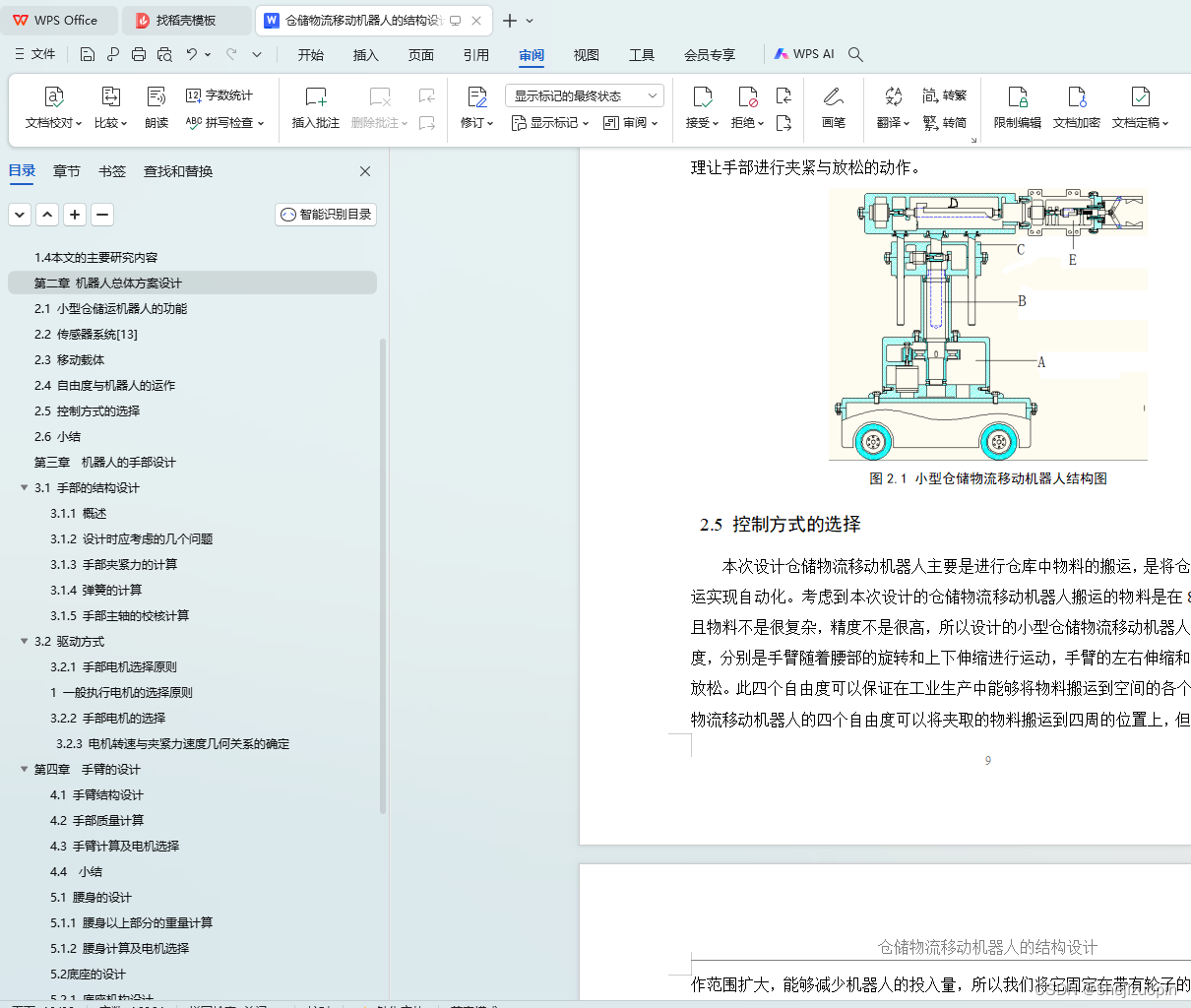This screenshot has width=1191, height=1008.
Task: Collapse the 3.1 手部的结构设计 outline node
Action: coord(25,487)
